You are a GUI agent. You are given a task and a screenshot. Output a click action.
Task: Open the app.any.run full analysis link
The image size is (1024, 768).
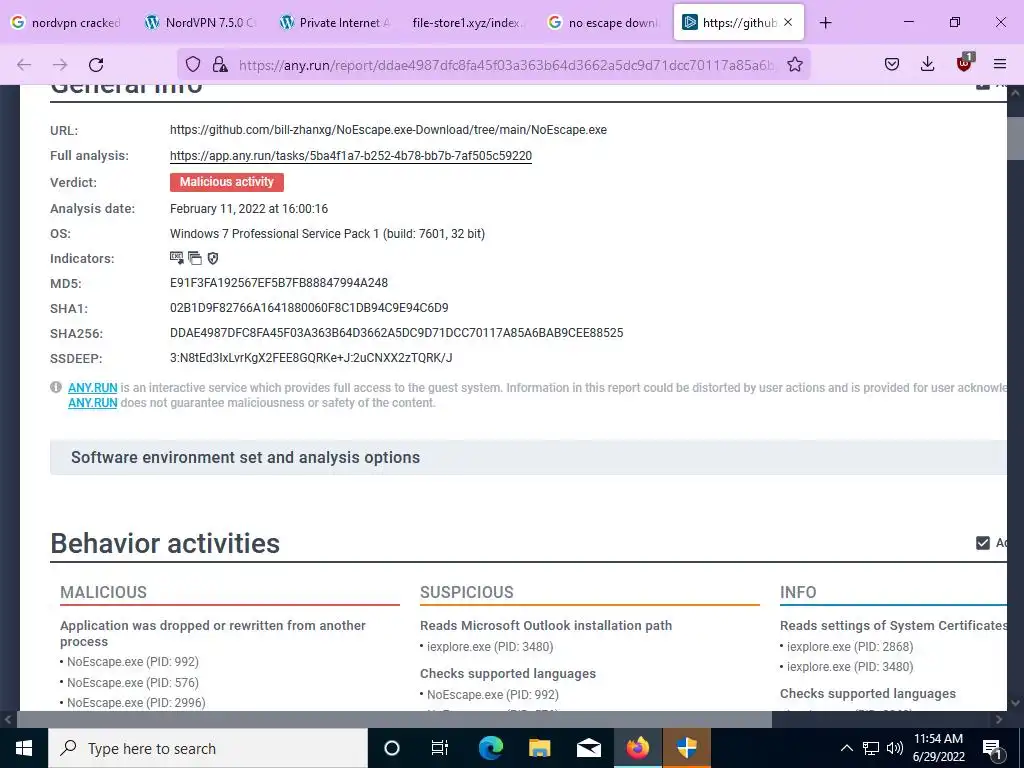(x=351, y=155)
